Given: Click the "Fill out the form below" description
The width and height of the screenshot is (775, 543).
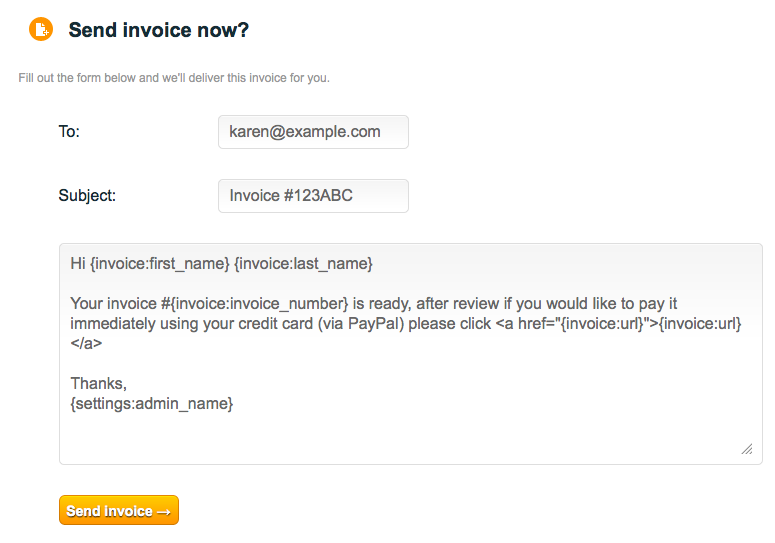Looking at the screenshot, I should coord(174,78).
